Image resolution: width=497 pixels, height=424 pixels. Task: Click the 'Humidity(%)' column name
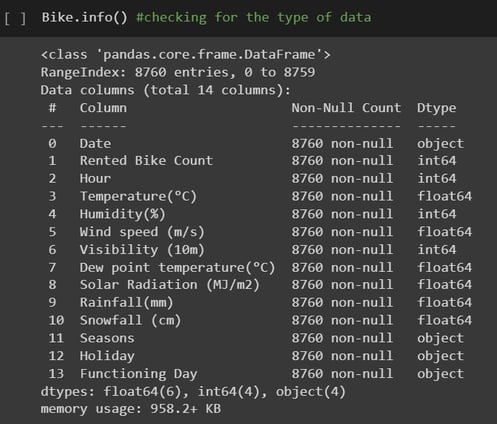click(x=122, y=214)
